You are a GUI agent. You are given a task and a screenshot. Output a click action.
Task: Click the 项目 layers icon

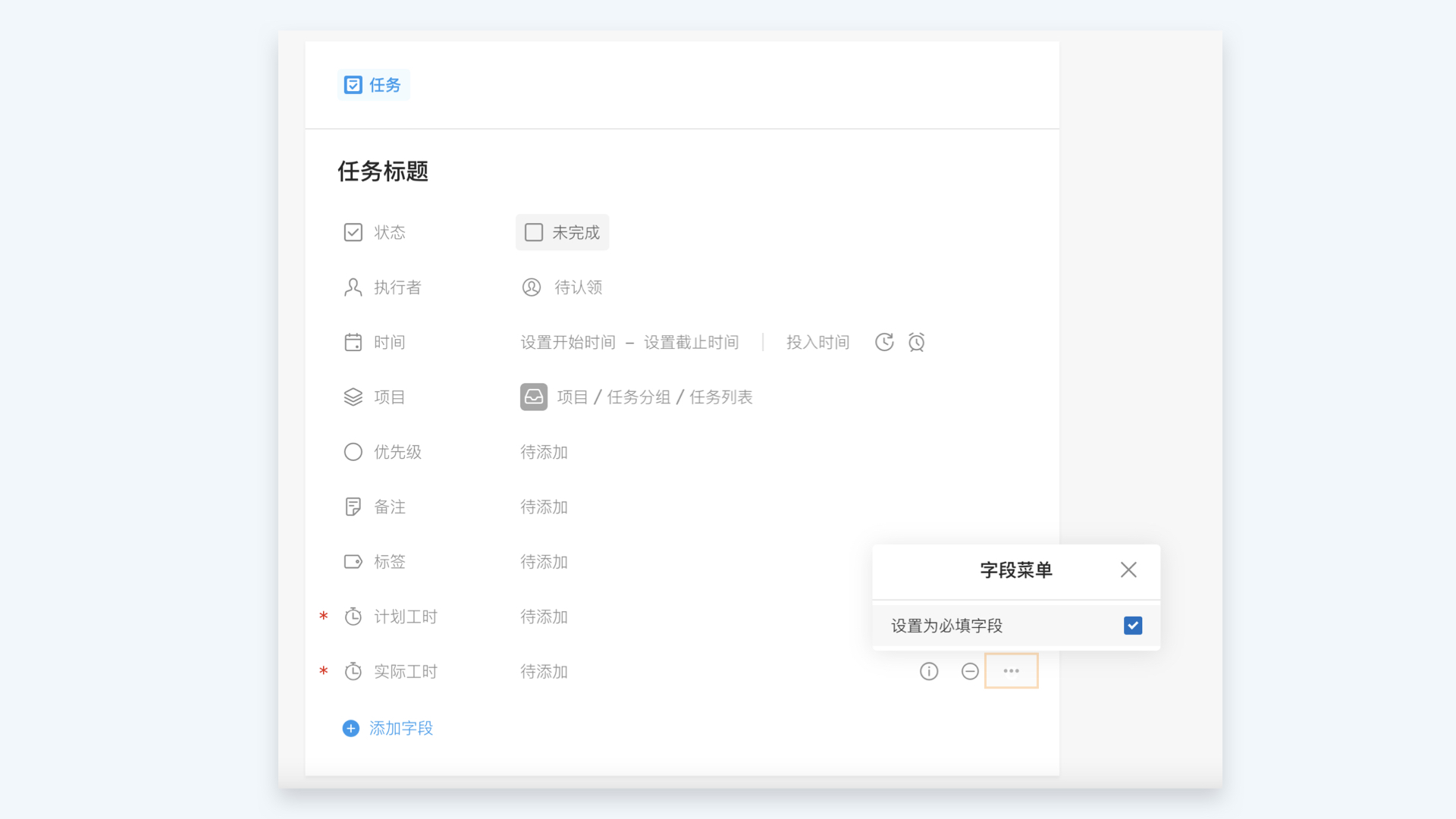[x=353, y=397]
